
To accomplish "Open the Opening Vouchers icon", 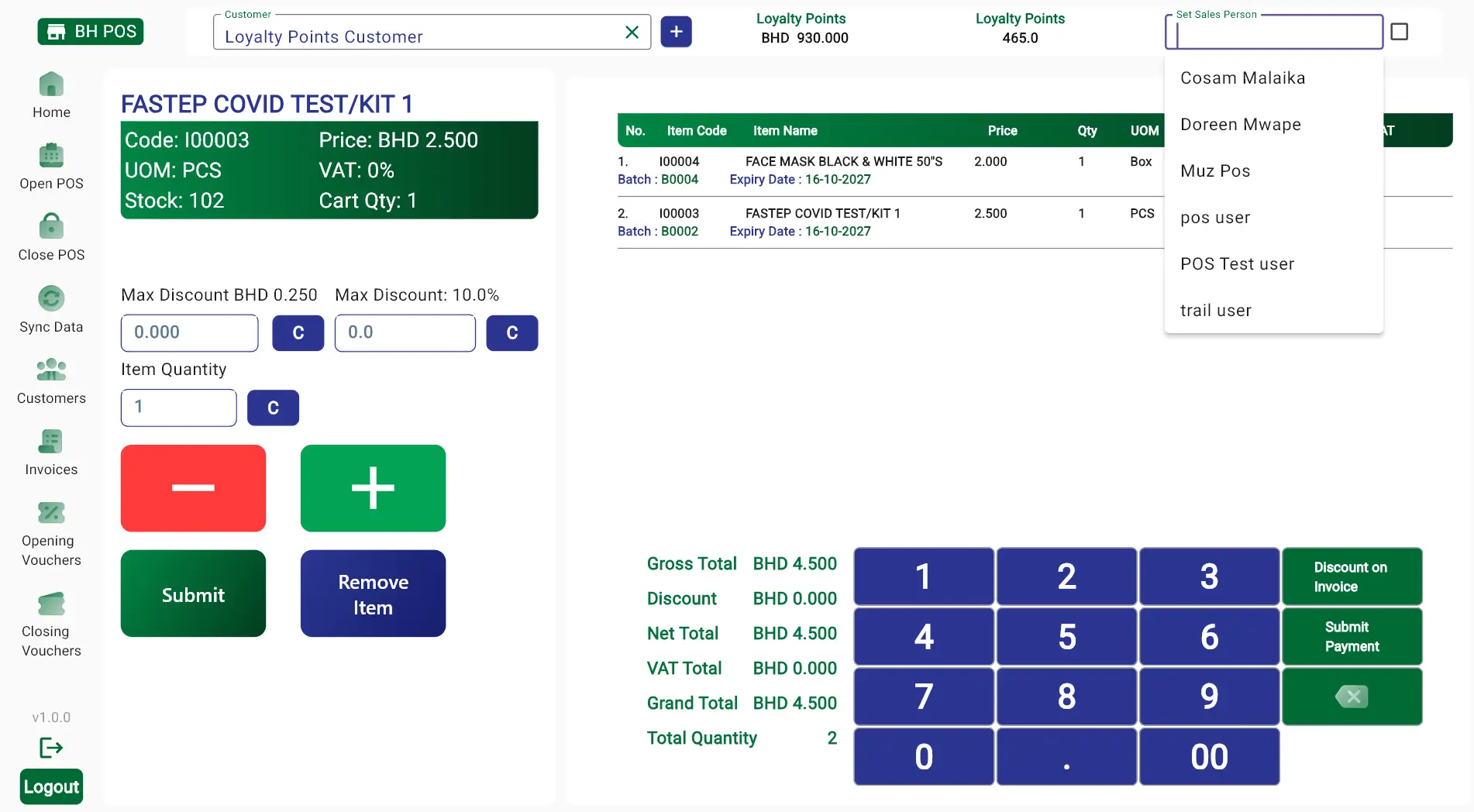I will click(x=51, y=512).
